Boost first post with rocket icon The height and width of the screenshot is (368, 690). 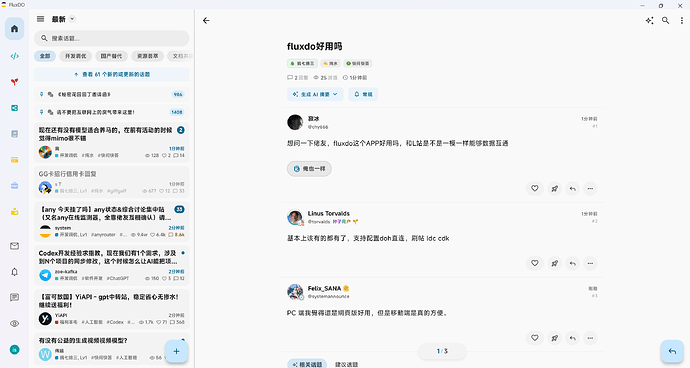click(554, 188)
